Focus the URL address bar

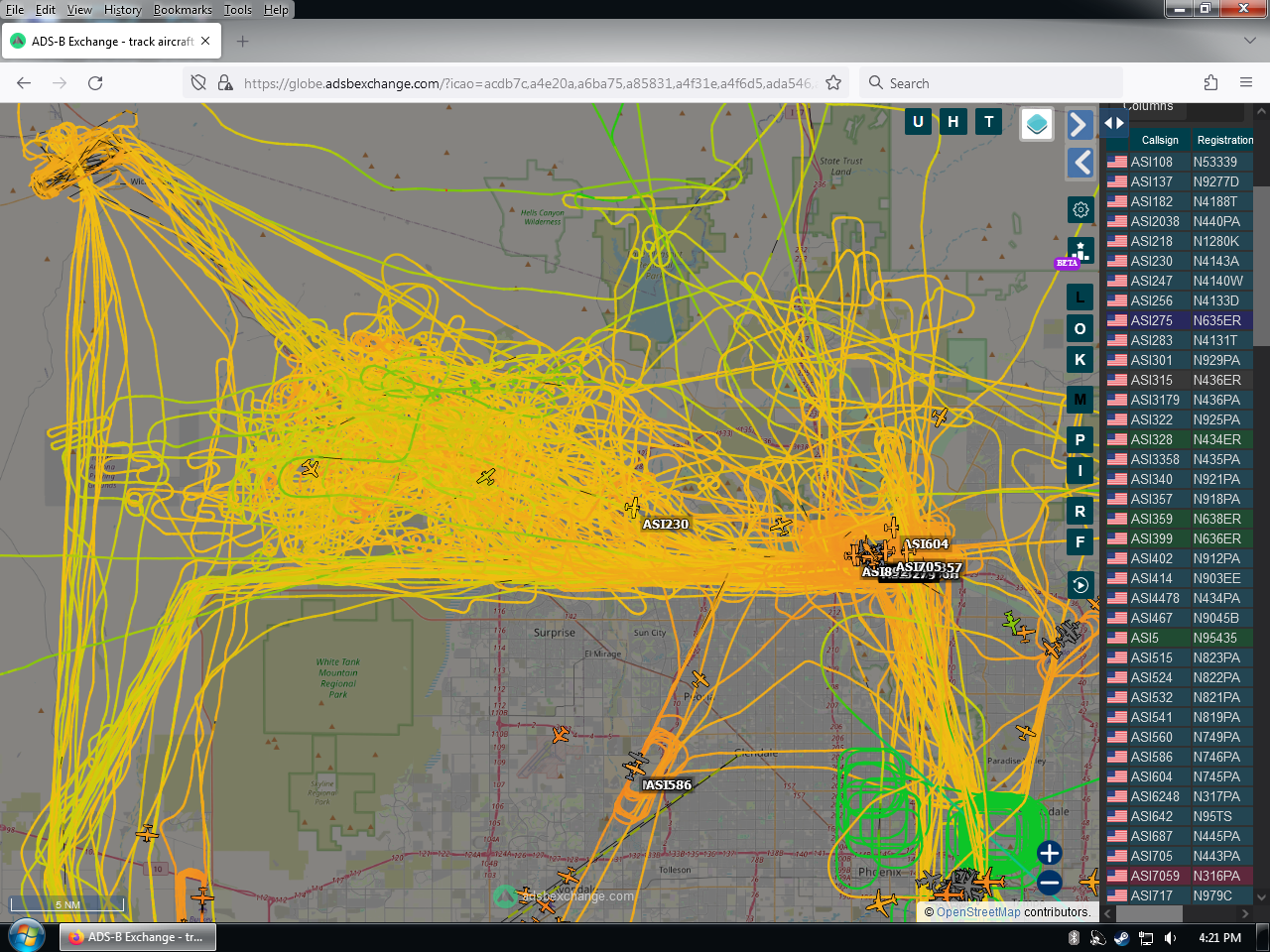528,83
